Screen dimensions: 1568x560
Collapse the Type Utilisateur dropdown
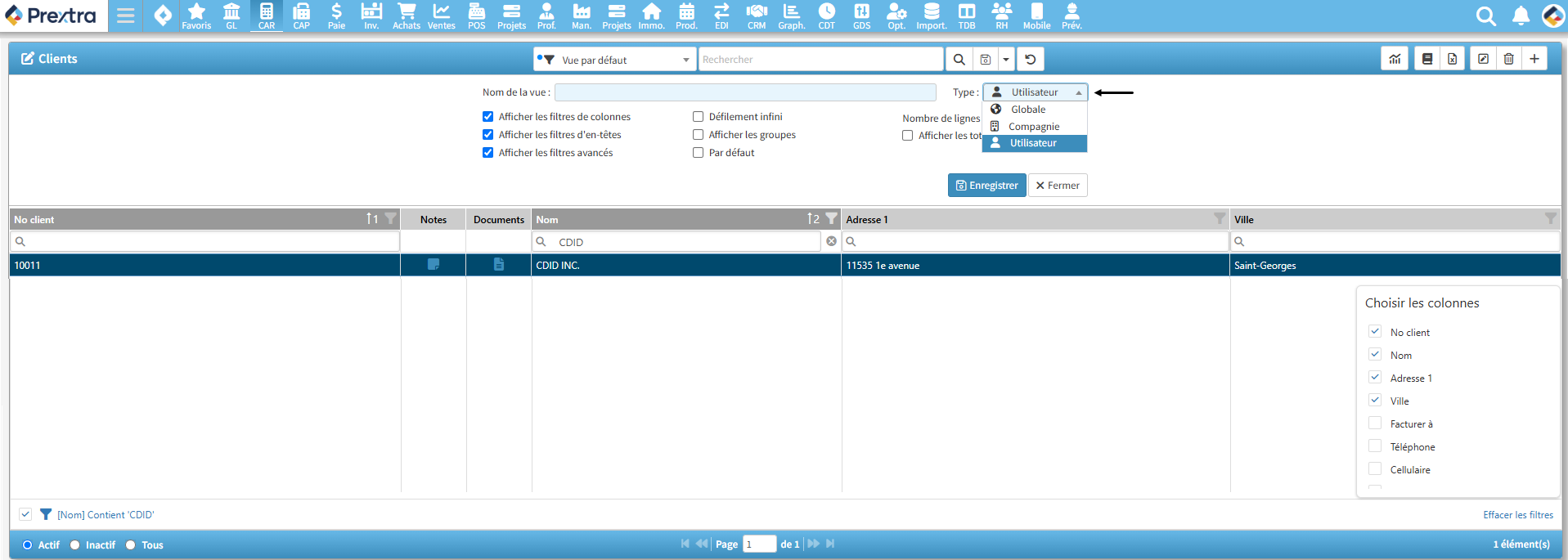click(x=1035, y=92)
